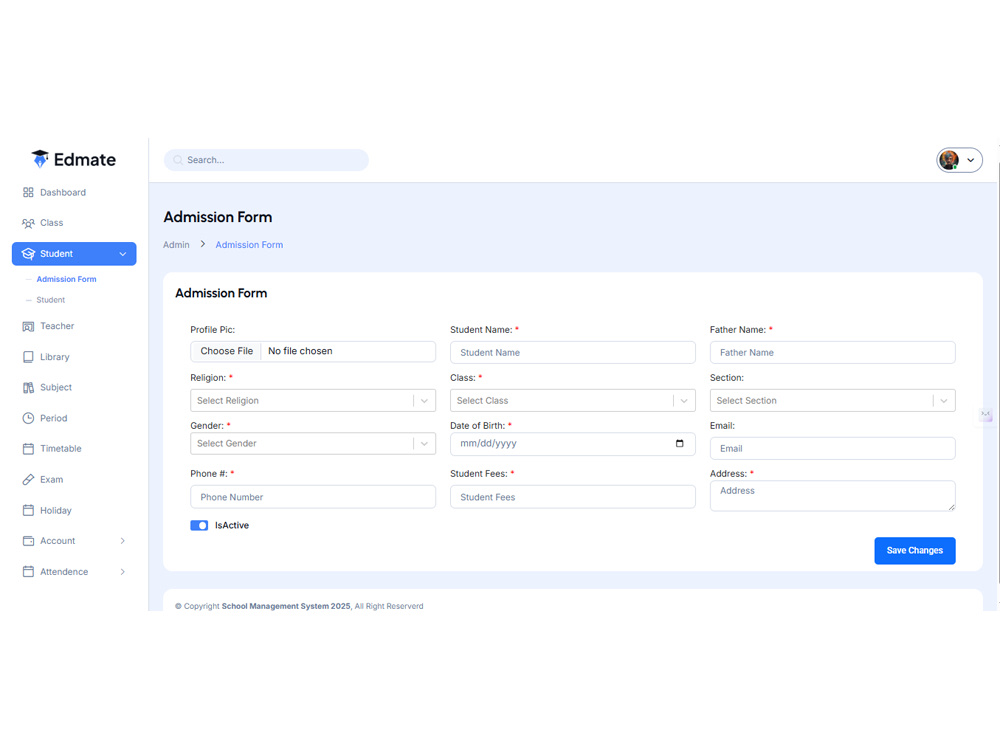Click the Timetable calendar icon

pos(28,449)
